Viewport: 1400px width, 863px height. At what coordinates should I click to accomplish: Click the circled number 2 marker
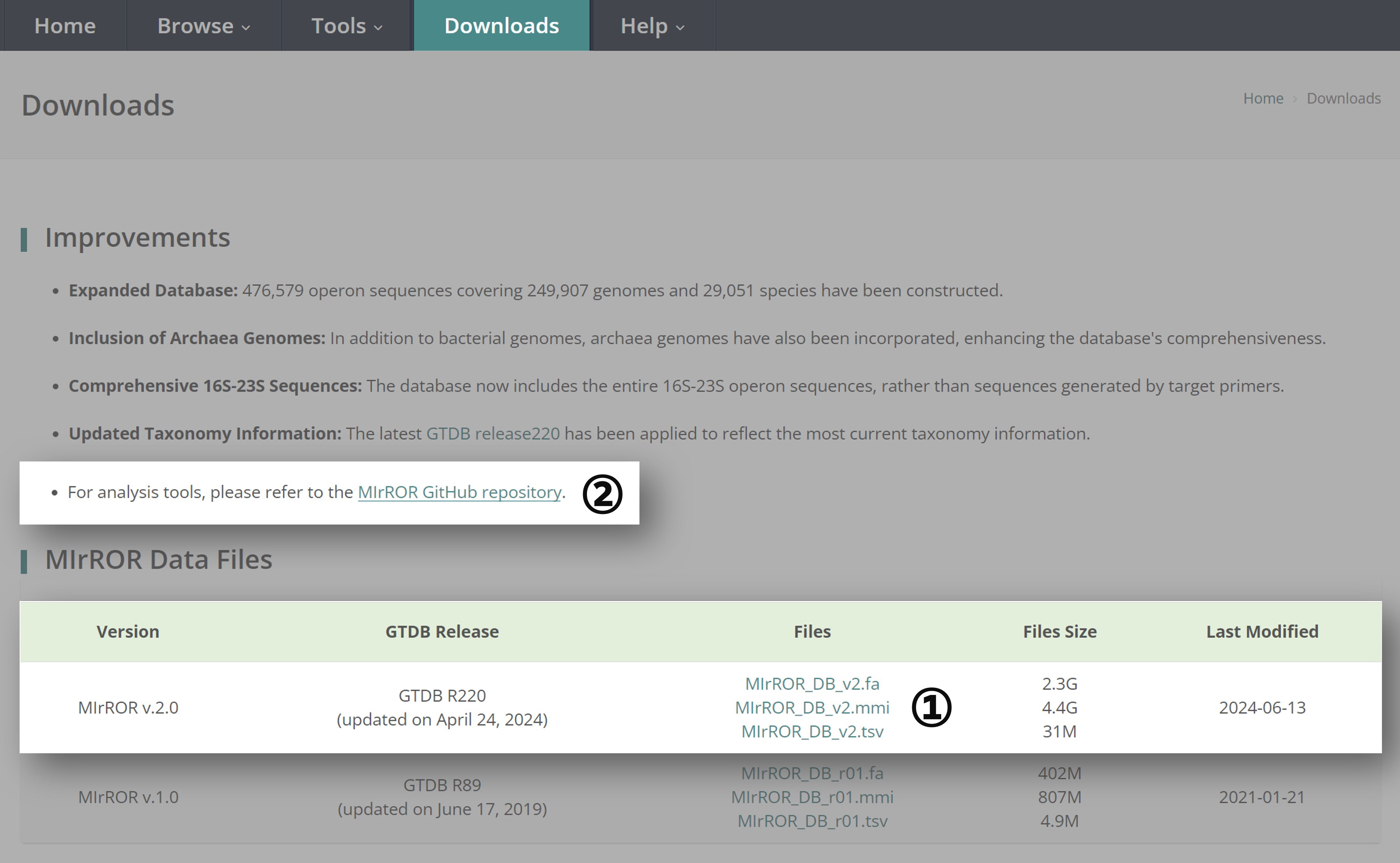point(602,494)
